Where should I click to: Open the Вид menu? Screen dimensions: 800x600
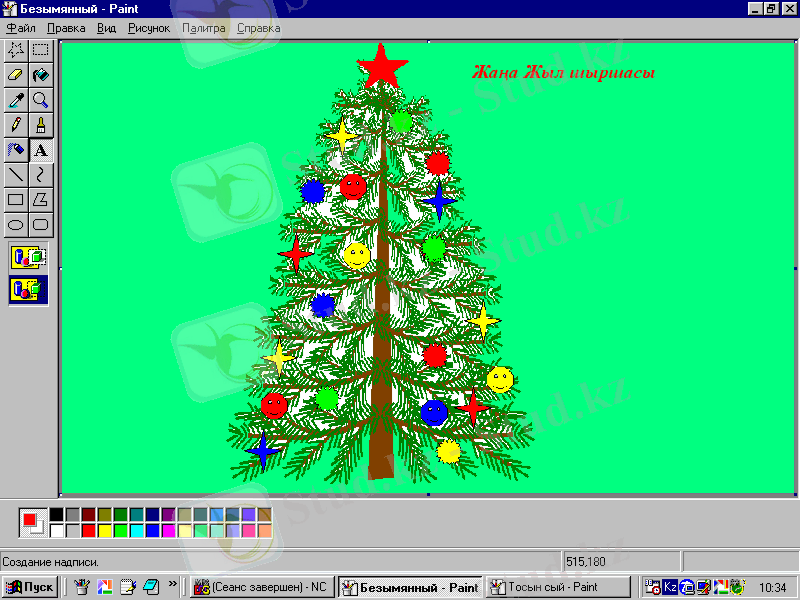(x=107, y=28)
